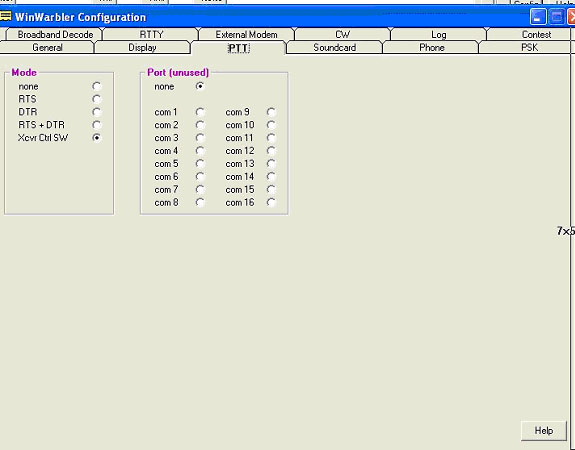Screen dimensions: 575x450
Task: Switch to the CW tab
Action: click(x=343, y=34)
